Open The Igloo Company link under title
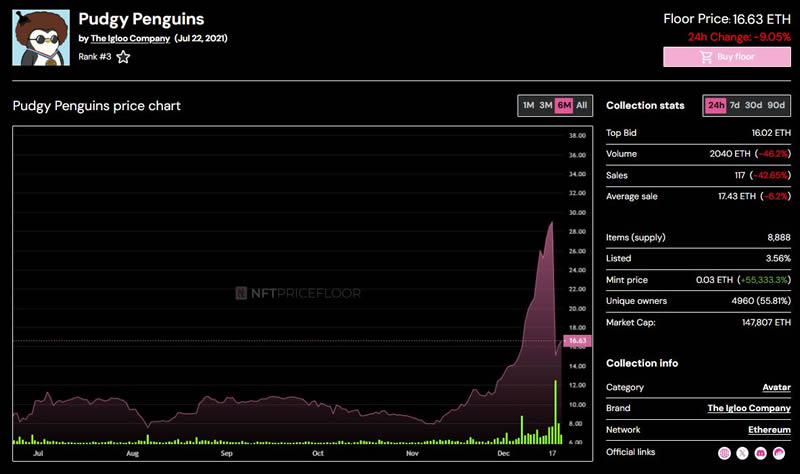 coord(130,38)
